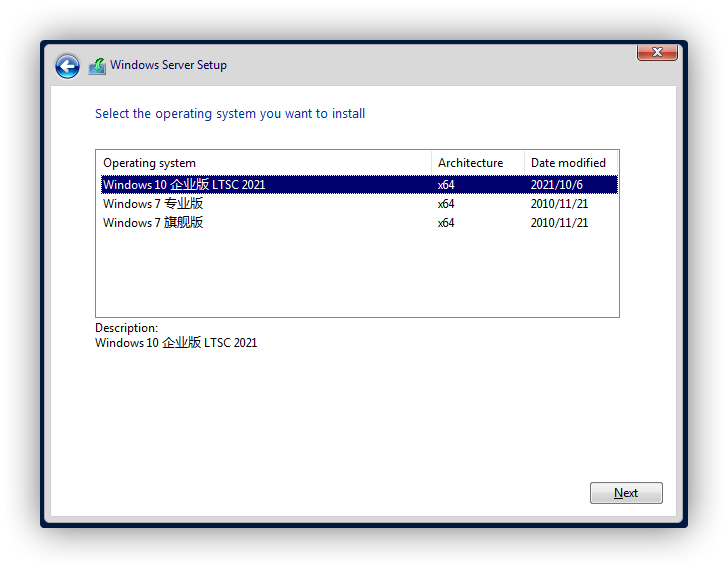Click x64 in the Windows 7 专业版 row
The height and width of the screenshot is (568, 728).
(446, 204)
